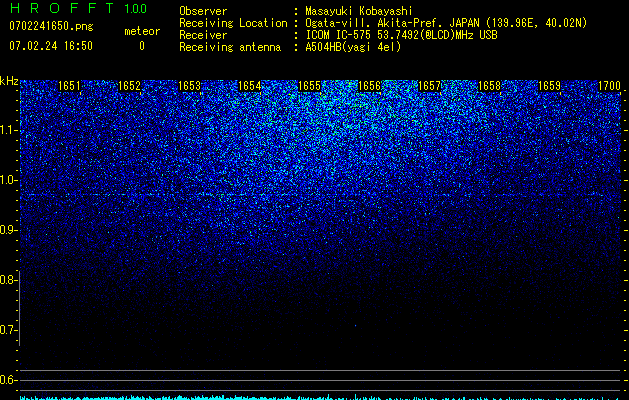Click receiver text ICOM IC-575 53.7492 MHz USB

(x=401, y=35)
